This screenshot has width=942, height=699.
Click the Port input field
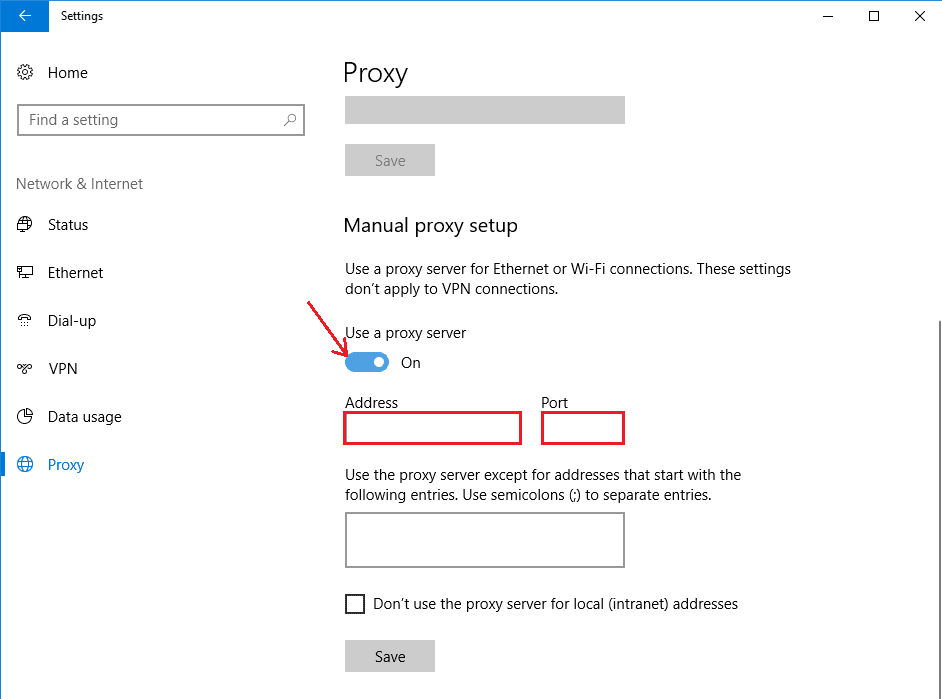point(582,428)
